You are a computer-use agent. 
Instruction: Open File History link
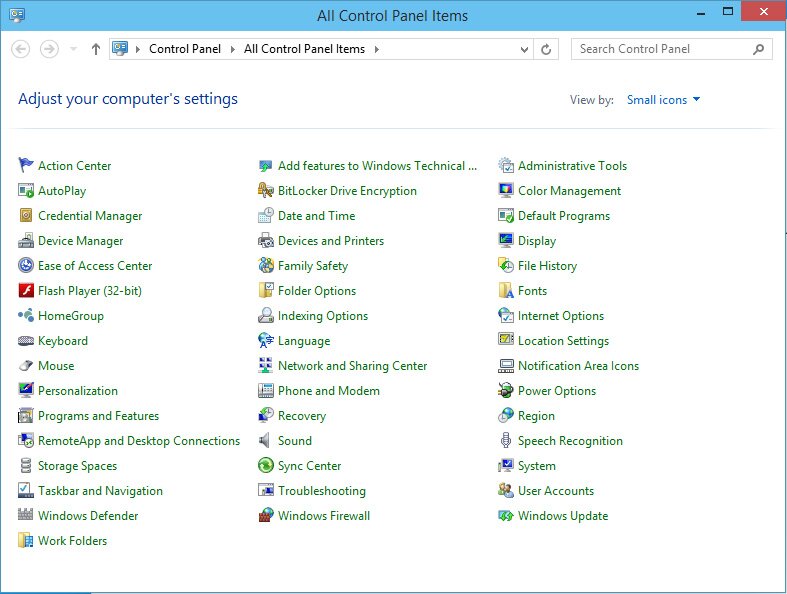547,266
